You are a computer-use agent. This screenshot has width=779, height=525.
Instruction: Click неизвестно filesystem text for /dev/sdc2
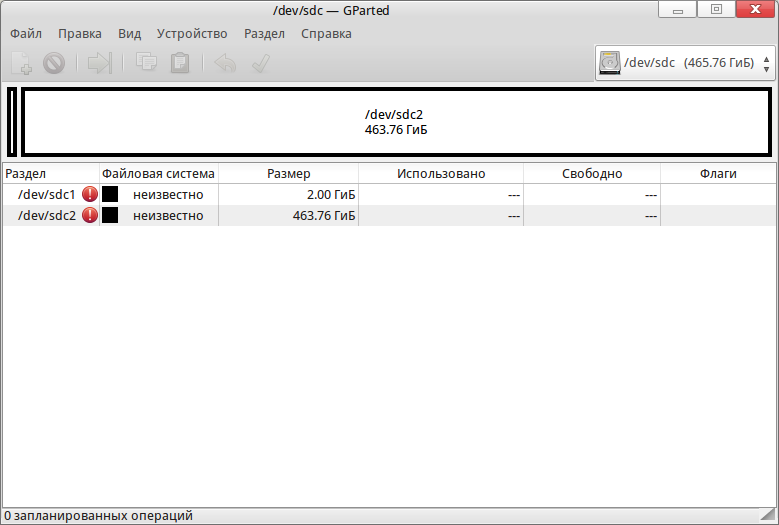tap(168, 216)
